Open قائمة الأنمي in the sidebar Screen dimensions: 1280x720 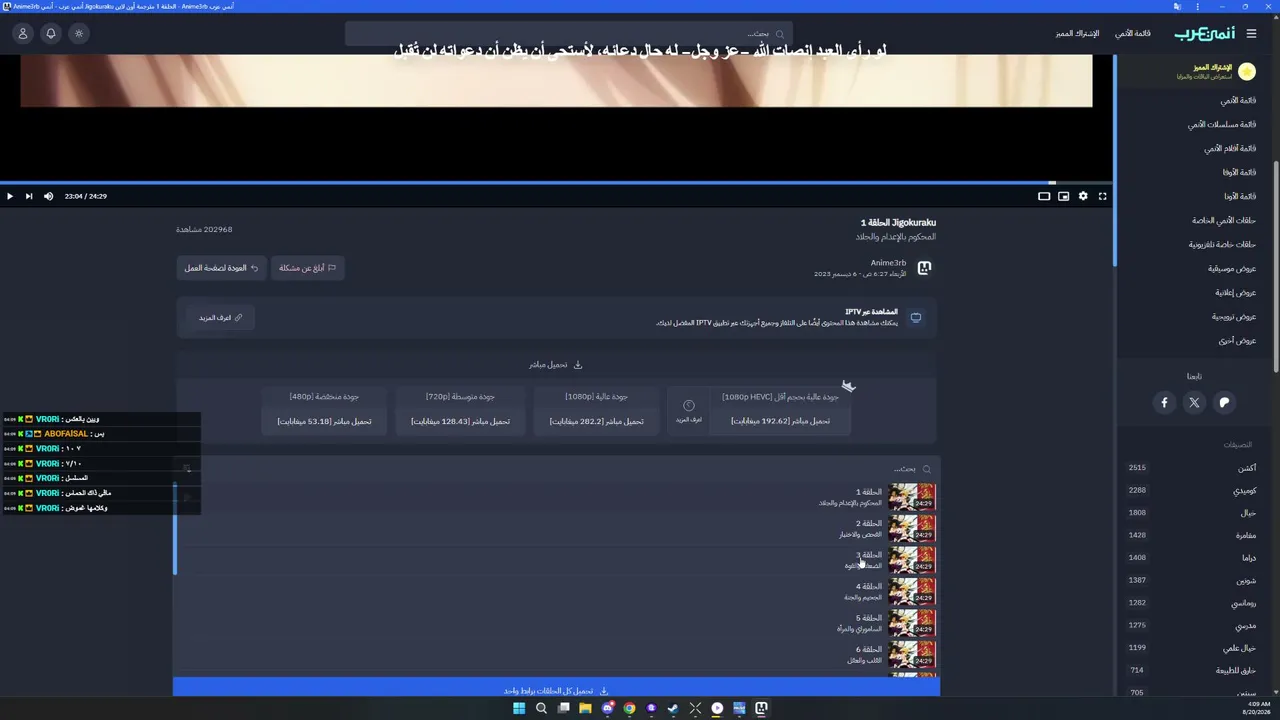pos(1238,100)
